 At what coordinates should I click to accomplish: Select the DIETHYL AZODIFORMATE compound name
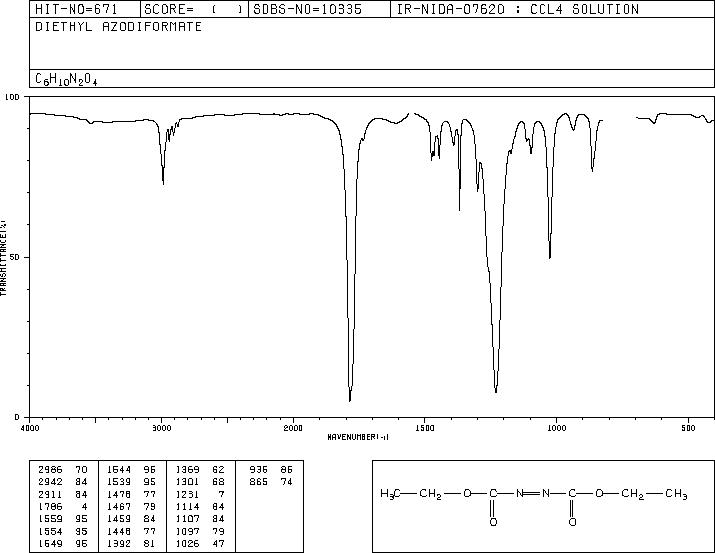[119, 27]
